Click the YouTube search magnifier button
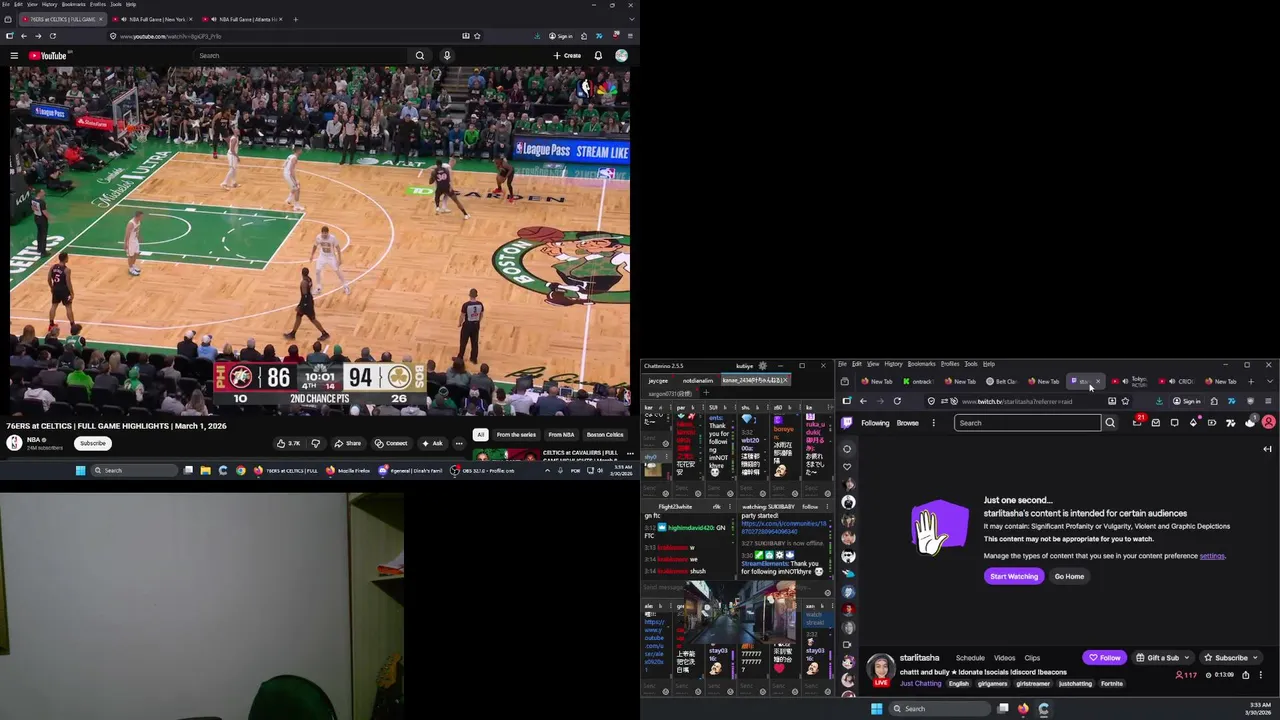The image size is (1280, 720). coord(420,56)
